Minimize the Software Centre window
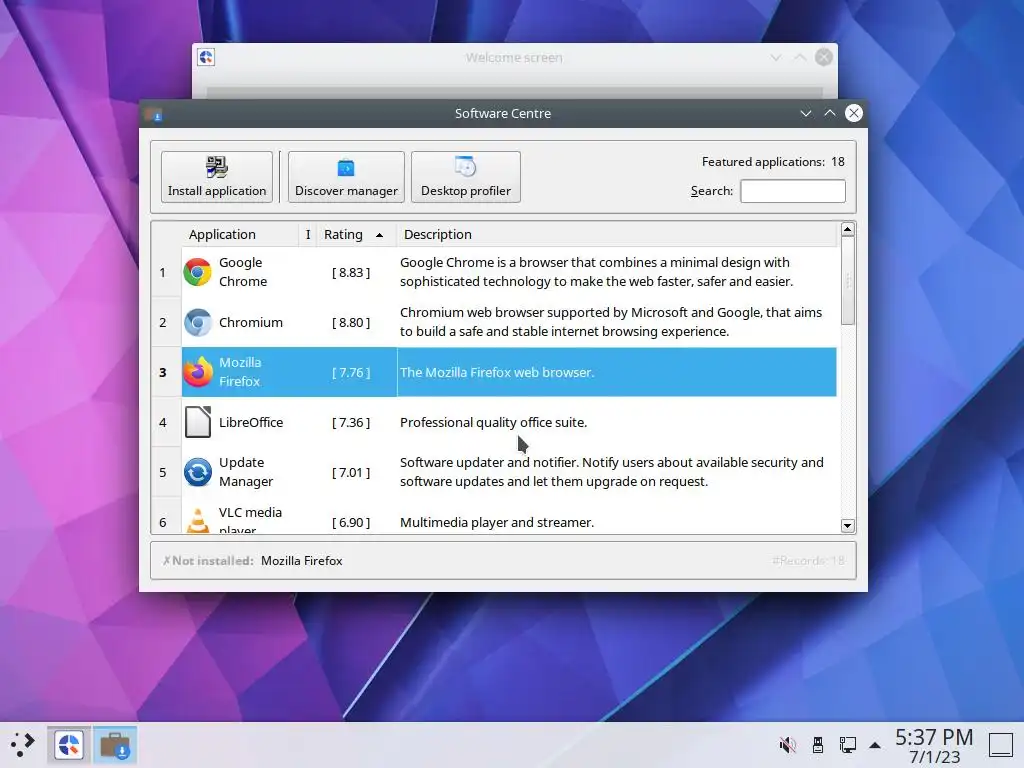The image size is (1024, 768). [x=806, y=114]
